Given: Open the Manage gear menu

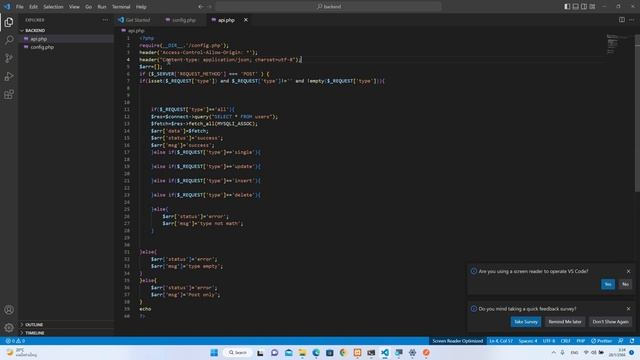Looking at the screenshot, I should (x=9, y=327).
